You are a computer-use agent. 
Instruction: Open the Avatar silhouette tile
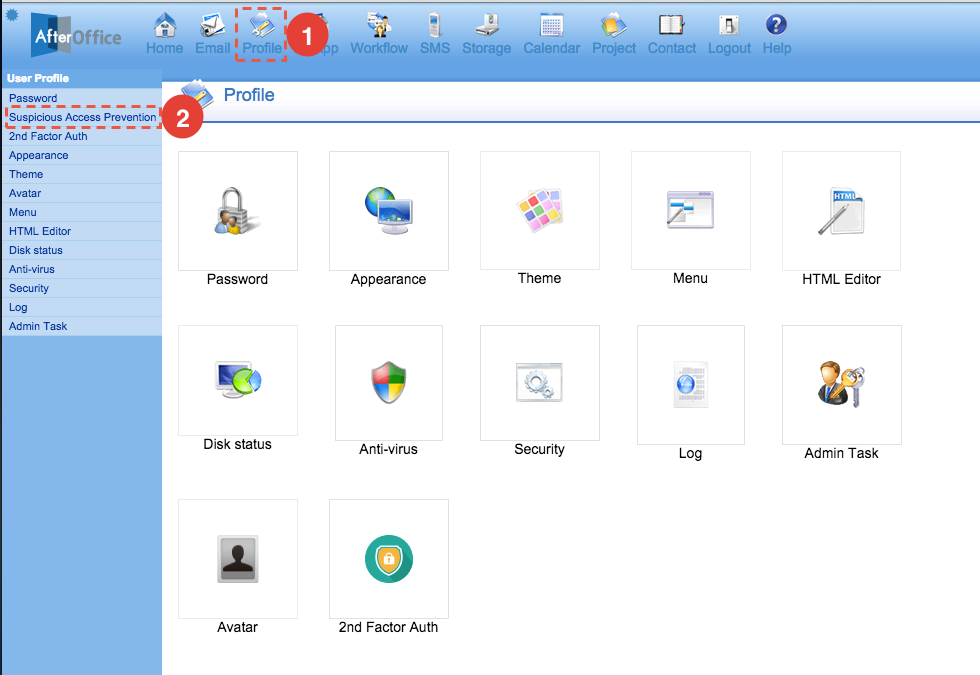tap(238, 559)
